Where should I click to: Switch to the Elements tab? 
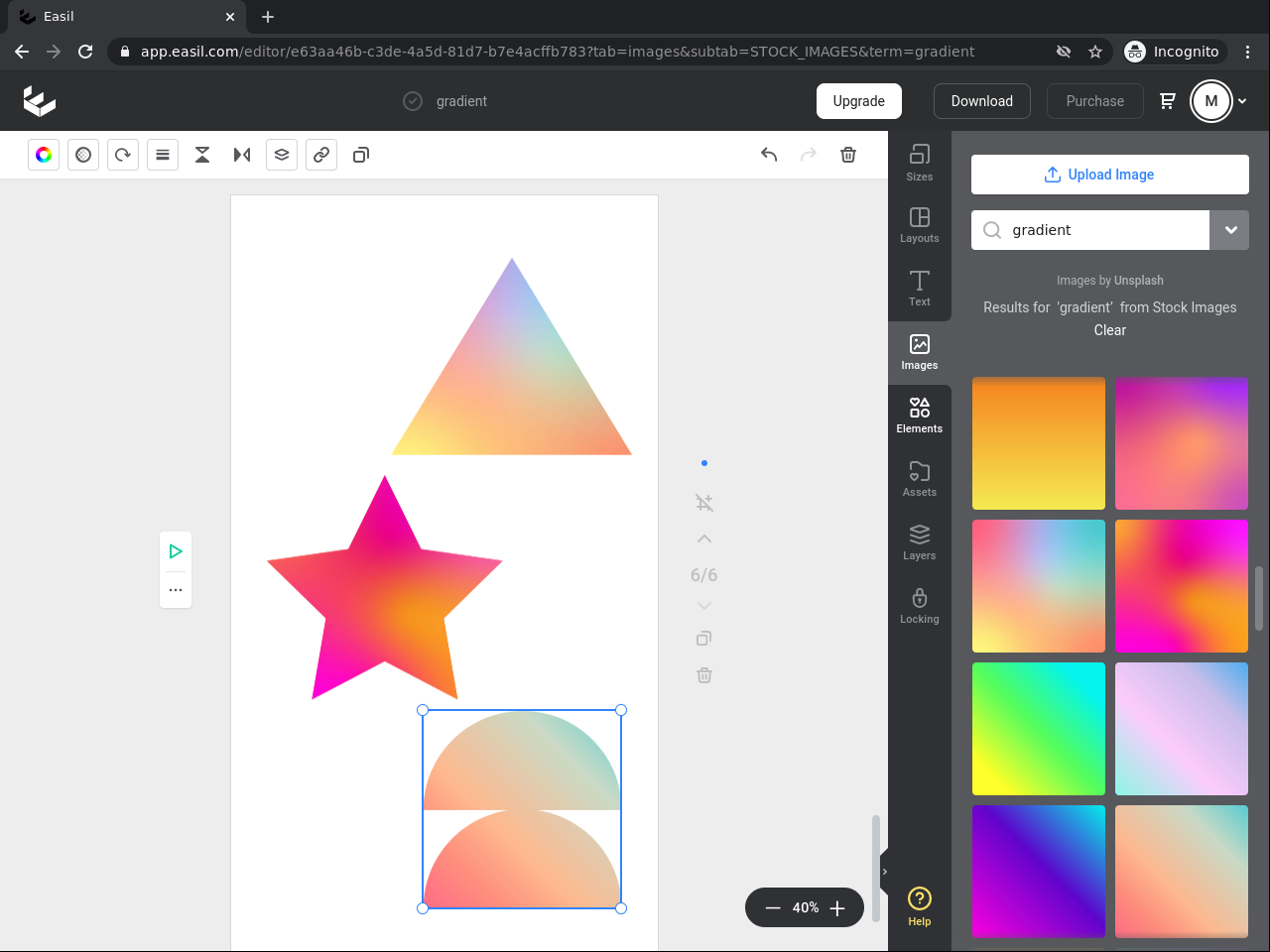tap(920, 416)
